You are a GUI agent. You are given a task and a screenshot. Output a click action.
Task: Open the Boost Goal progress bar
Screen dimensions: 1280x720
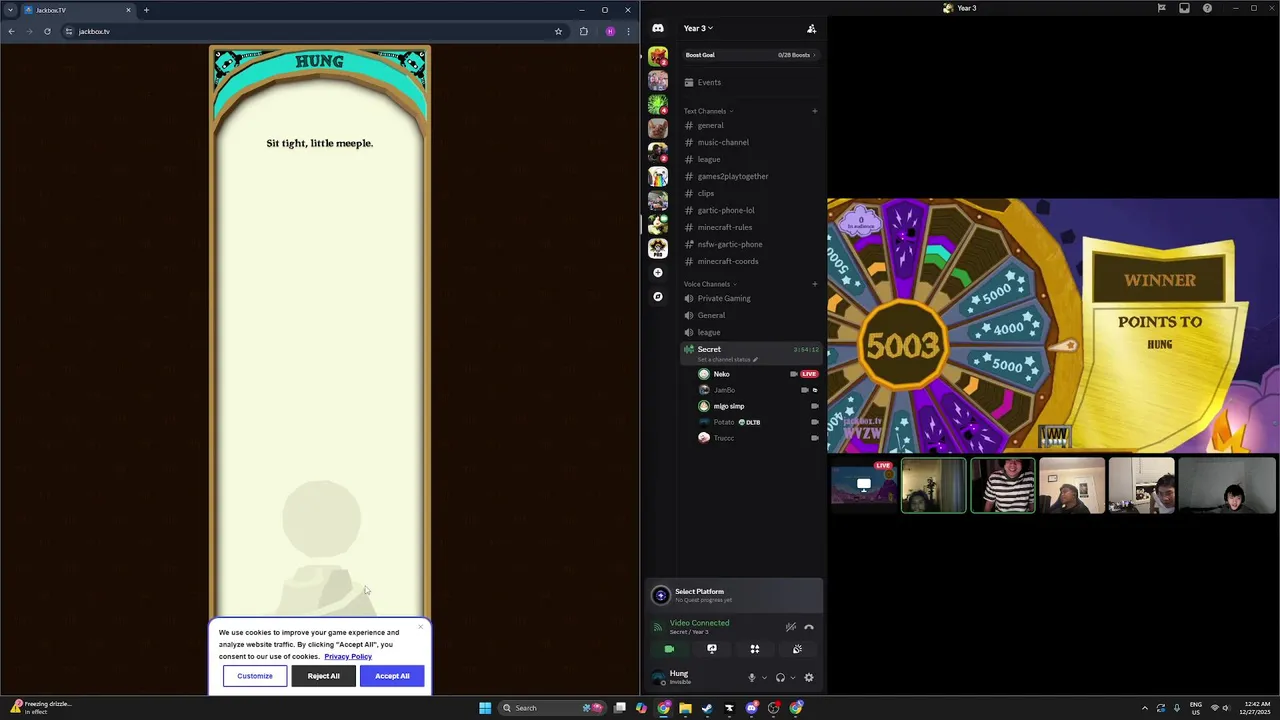pyautogui.click(x=750, y=55)
